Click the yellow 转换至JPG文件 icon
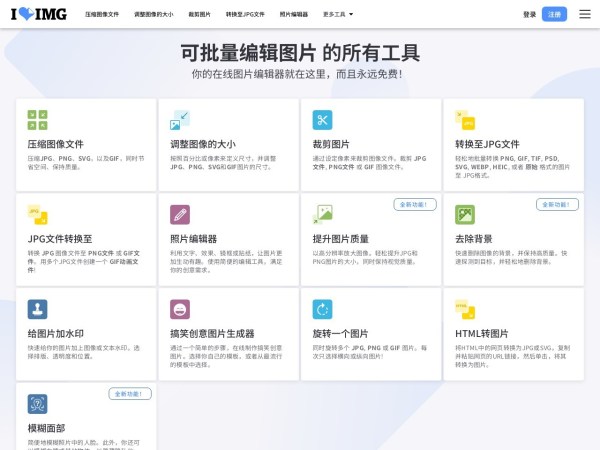 tap(465, 120)
